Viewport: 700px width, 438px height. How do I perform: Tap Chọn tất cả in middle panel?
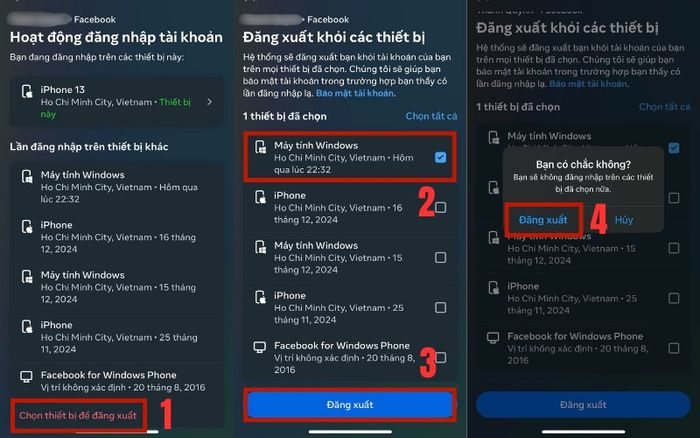pyautogui.click(x=431, y=116)
